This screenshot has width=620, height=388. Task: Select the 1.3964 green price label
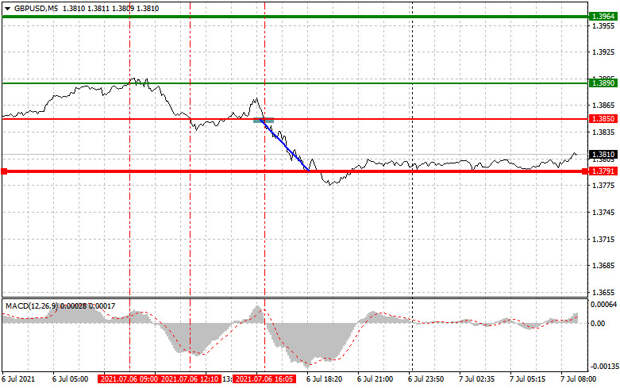[x=603, y=16]
